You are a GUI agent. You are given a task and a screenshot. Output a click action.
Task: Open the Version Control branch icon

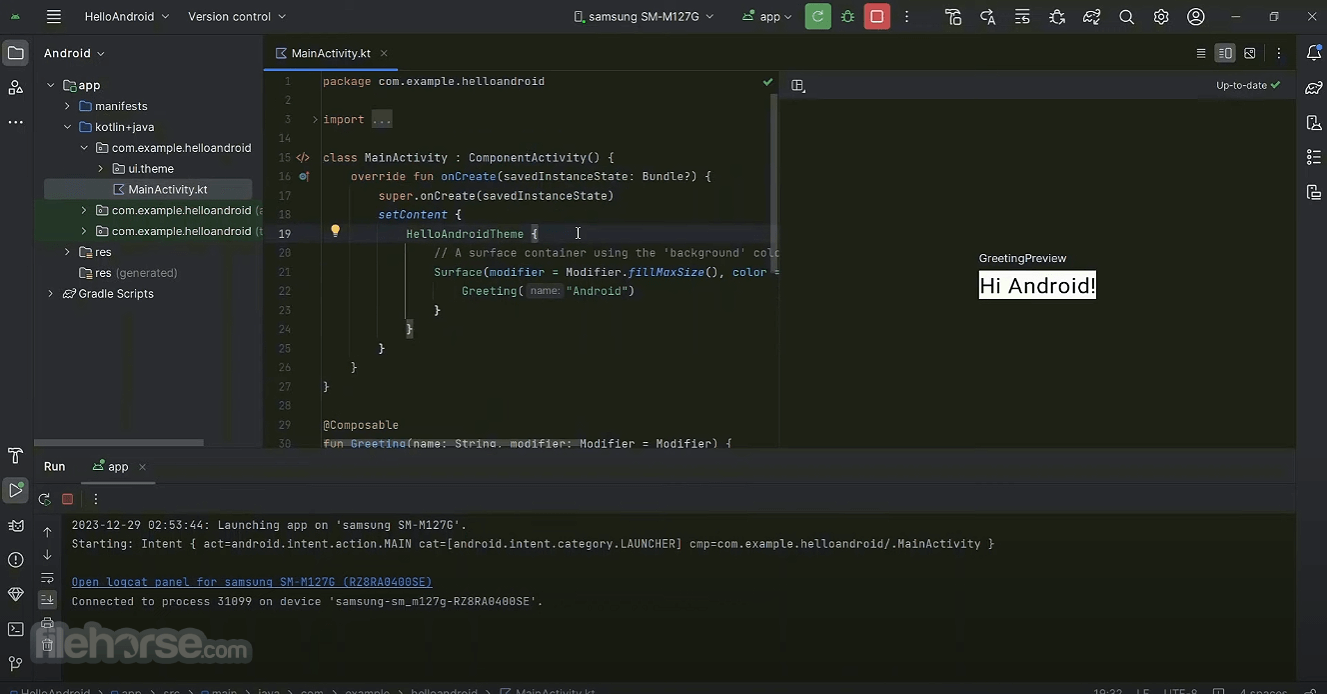(x=16, y=663)
